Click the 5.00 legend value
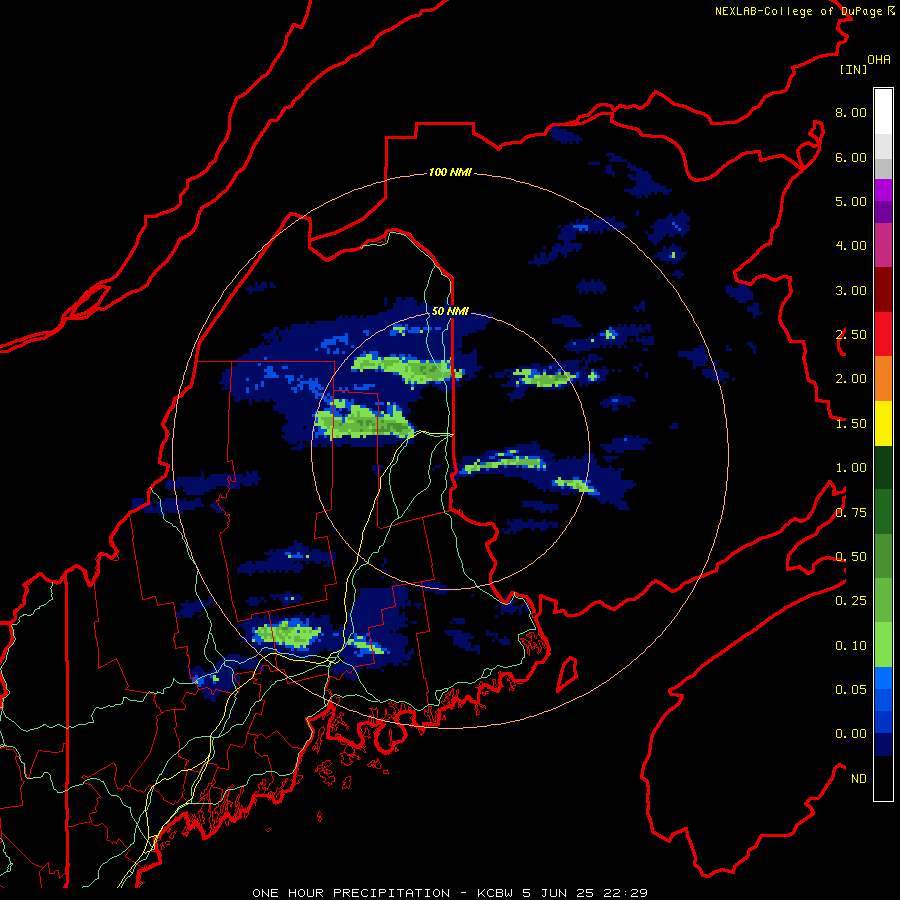Screen dimensions: 900x900 click(x=851, y=201)
